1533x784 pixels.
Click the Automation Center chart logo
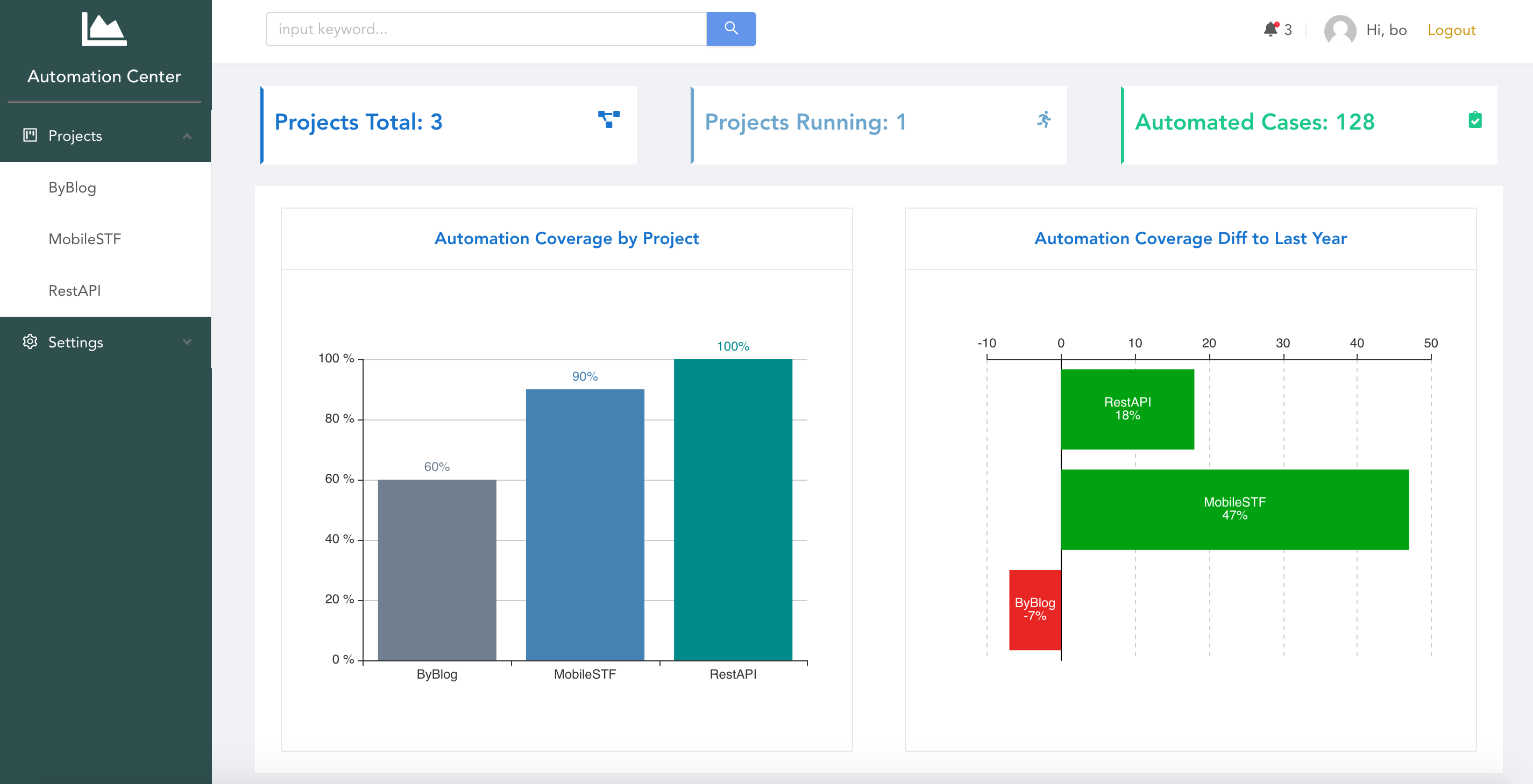pos(104,29)
